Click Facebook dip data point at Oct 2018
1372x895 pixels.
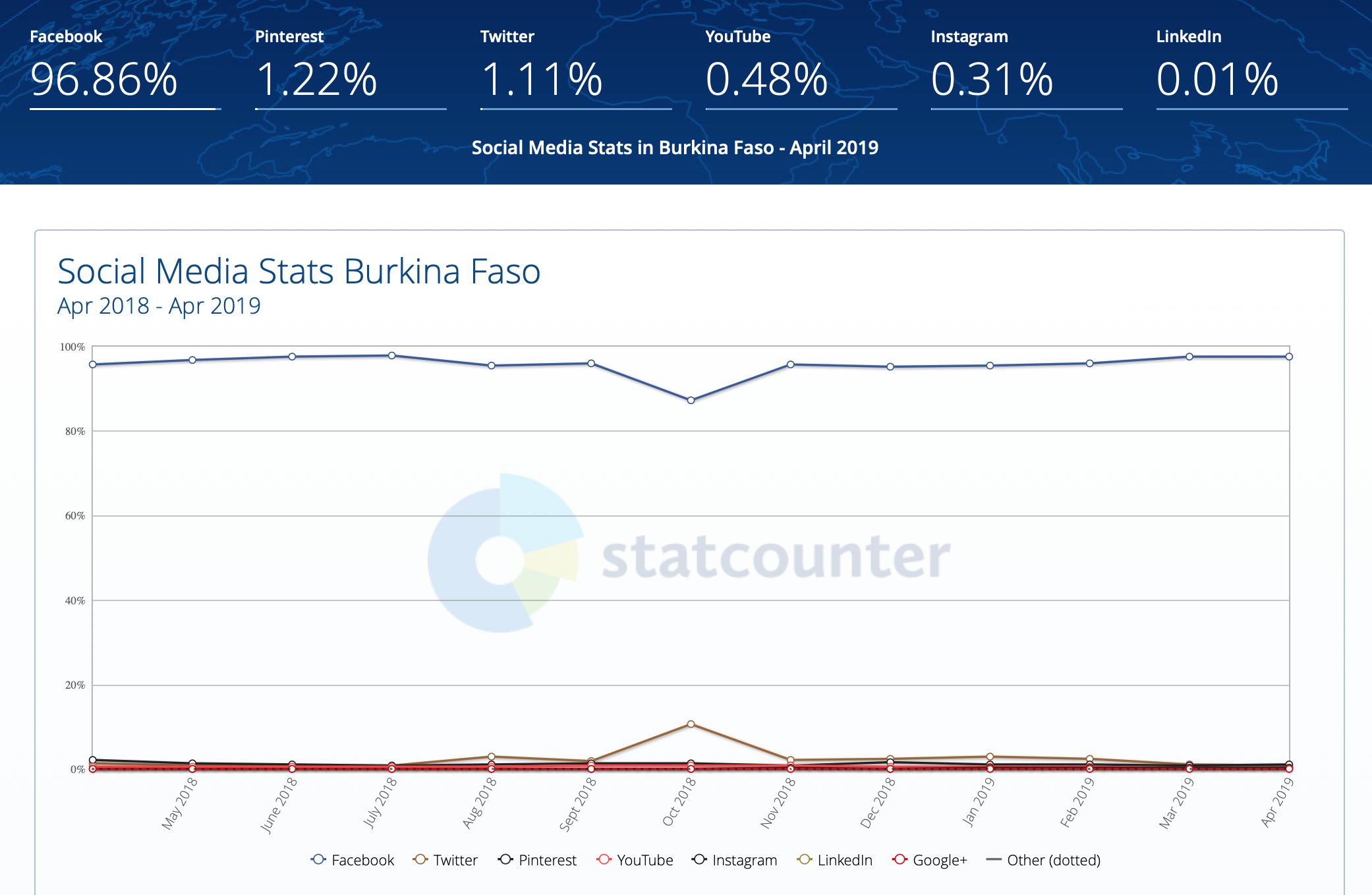(x=691, y=400)
